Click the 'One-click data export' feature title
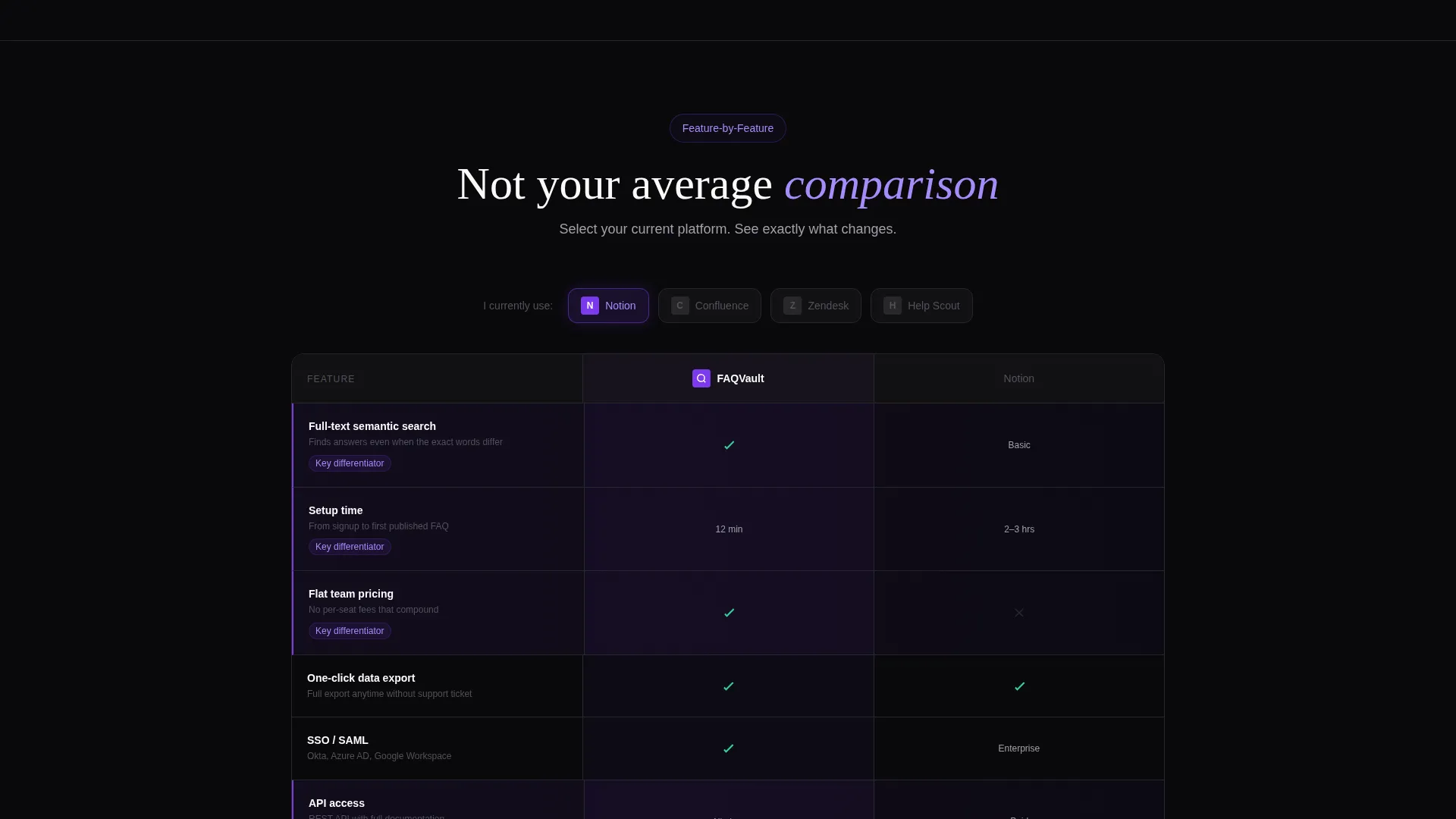1456x819 pixels. click(x=361, y=678)
